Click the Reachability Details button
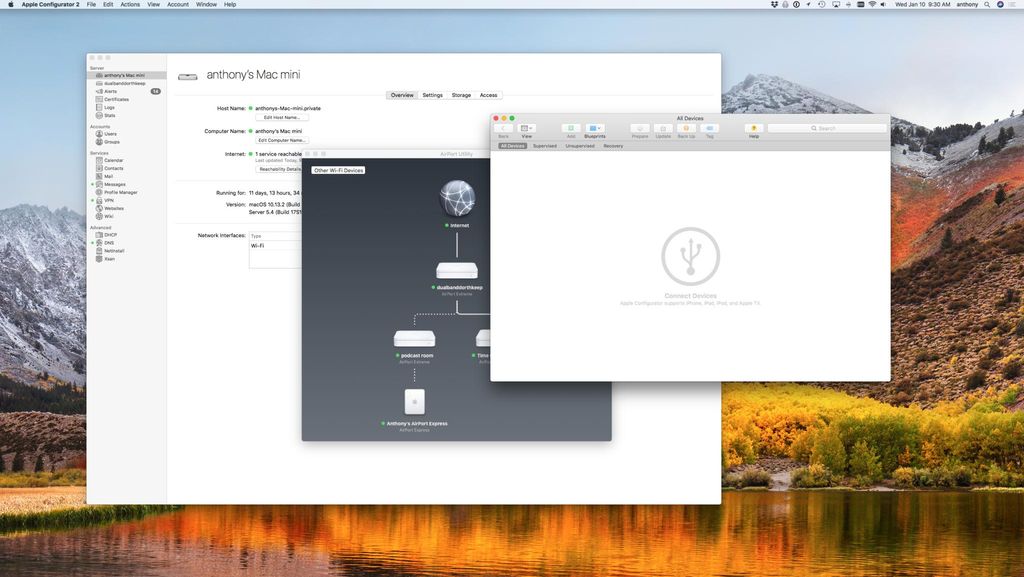1024x577 pixels. pos(281,168)
